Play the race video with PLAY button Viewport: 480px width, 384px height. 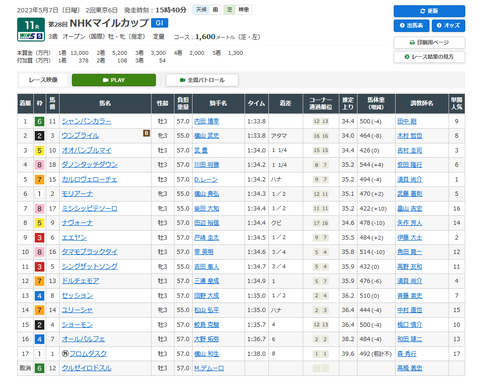[x=114, y=80]
